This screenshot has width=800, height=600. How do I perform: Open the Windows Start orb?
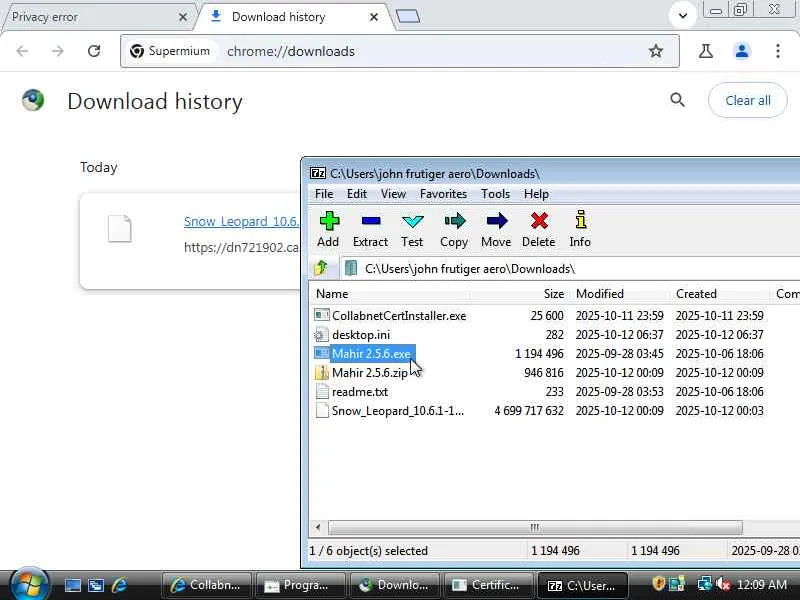(x=29, y=584)
